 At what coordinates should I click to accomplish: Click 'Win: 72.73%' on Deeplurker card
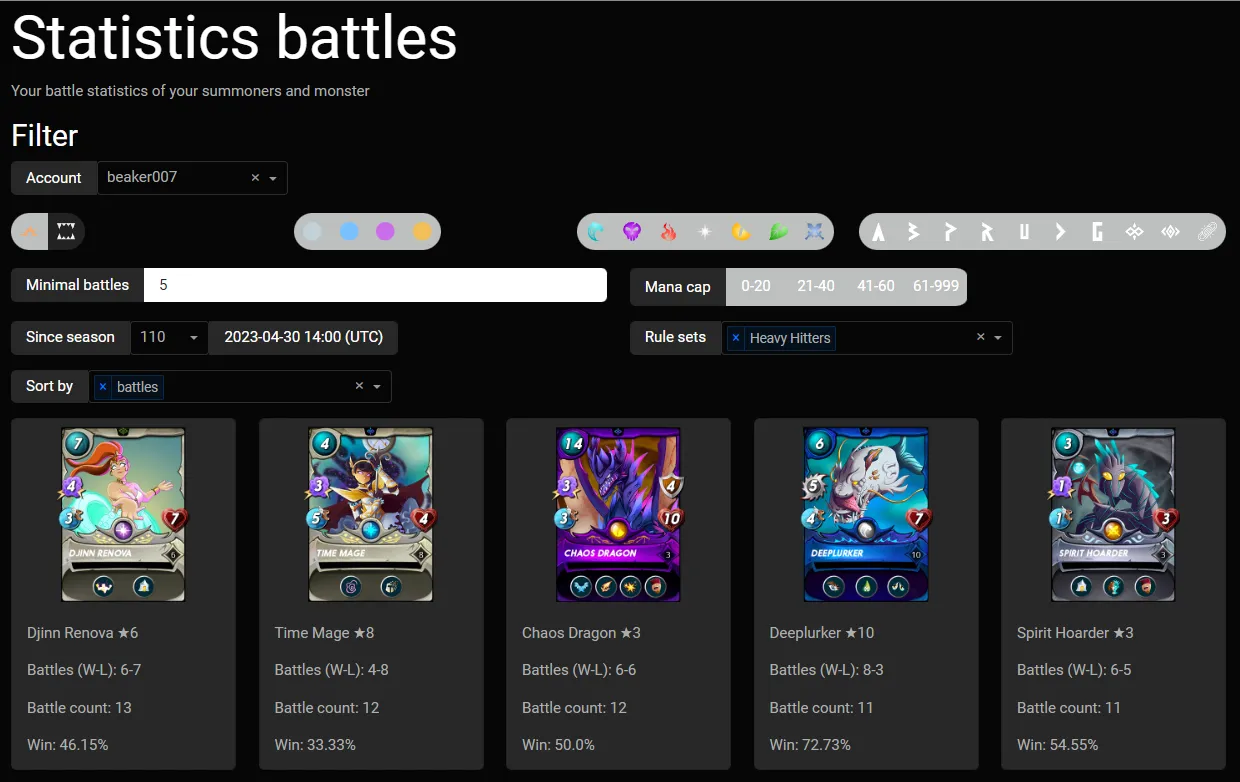[x=810, y=745]
